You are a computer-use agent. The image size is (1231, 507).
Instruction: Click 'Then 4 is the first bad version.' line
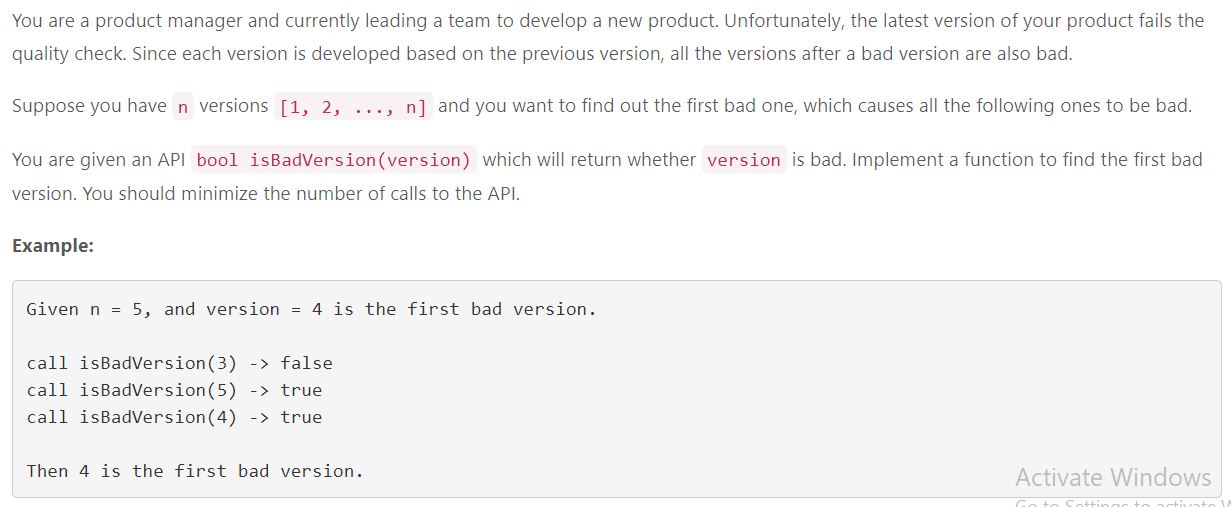click(195, 471)
